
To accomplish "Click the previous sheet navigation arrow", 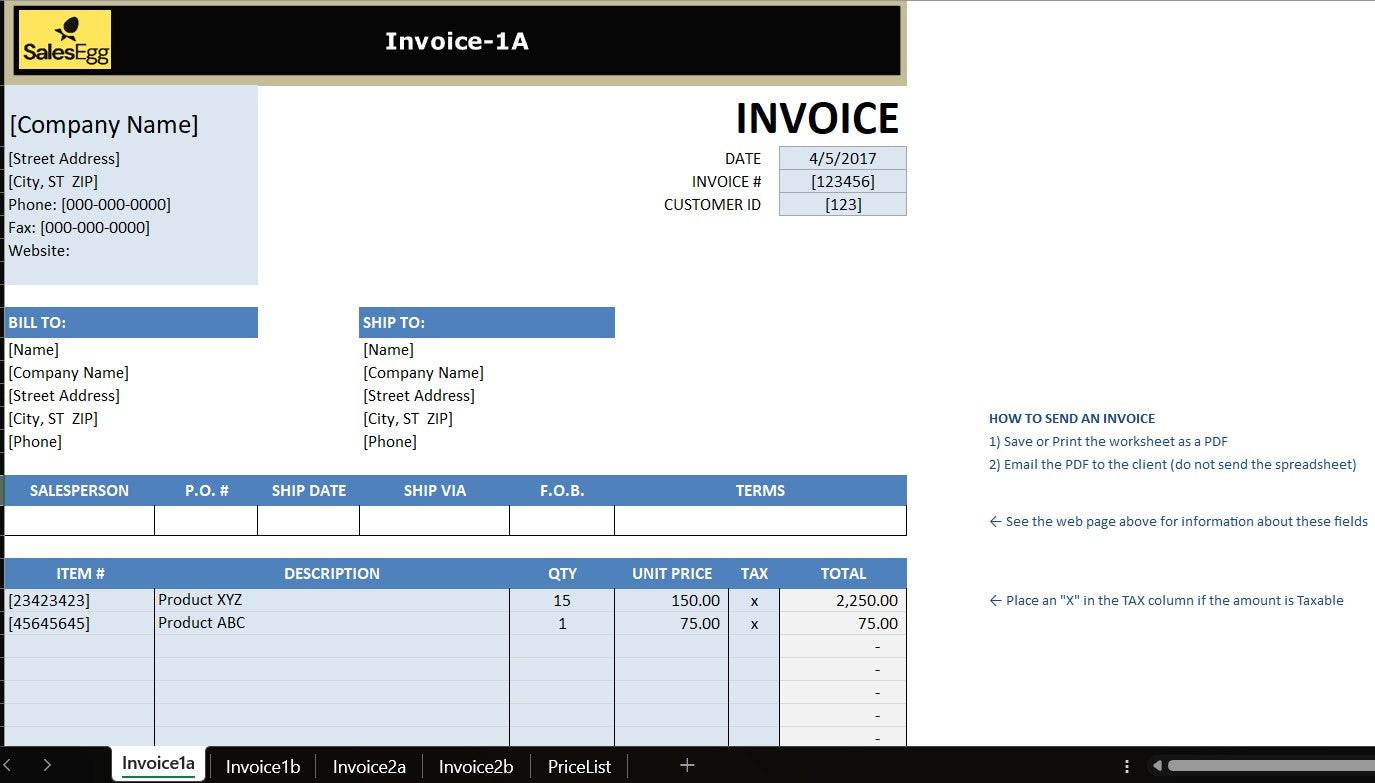I will click(x=9, y=765).
